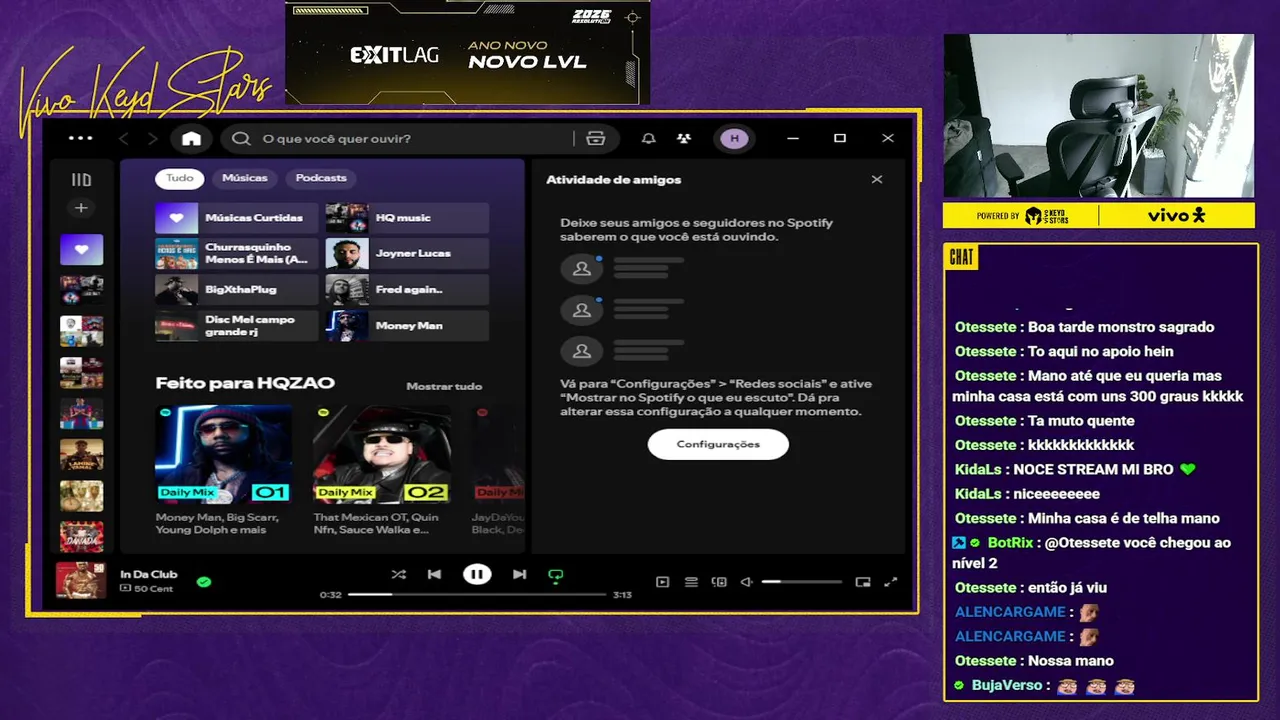The height and width of the screenshot is (720, 1280).
Task: Click the plus icon to create playlist
Action: [81, 208]
